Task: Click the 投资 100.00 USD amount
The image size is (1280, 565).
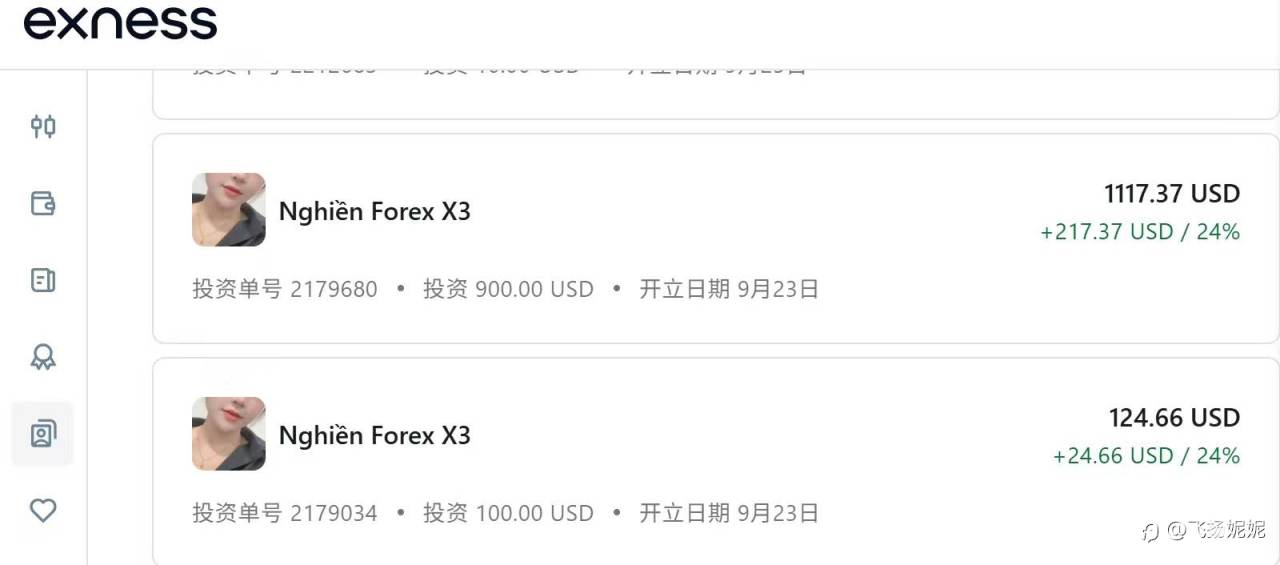Action: point(508,514)
